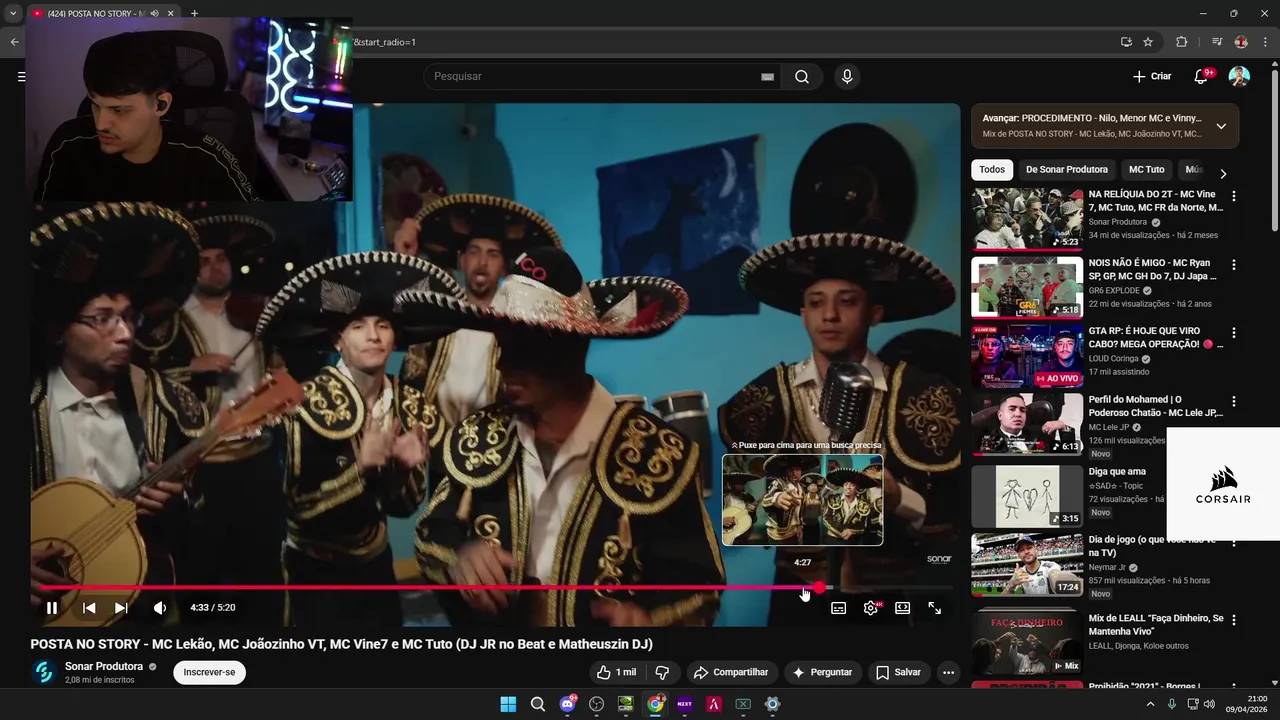Click the seek preview thumbnail above 4:27
The image size is (1280, 720).
coord(802,500)
